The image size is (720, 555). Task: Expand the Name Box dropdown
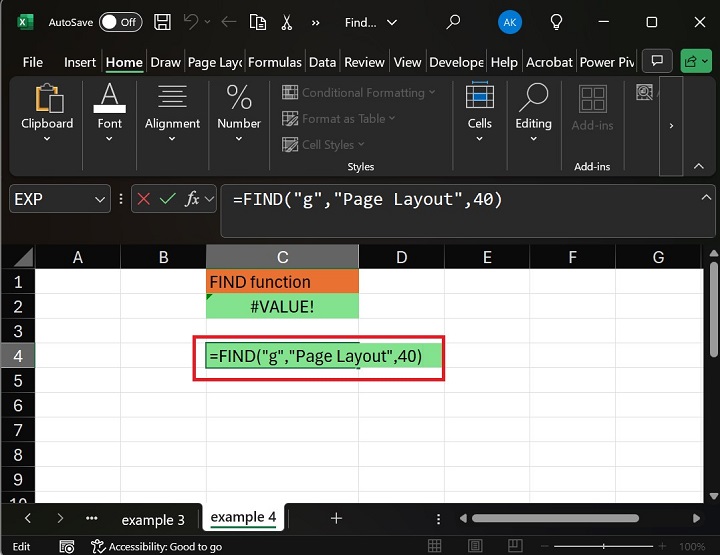tap(100, 199)
